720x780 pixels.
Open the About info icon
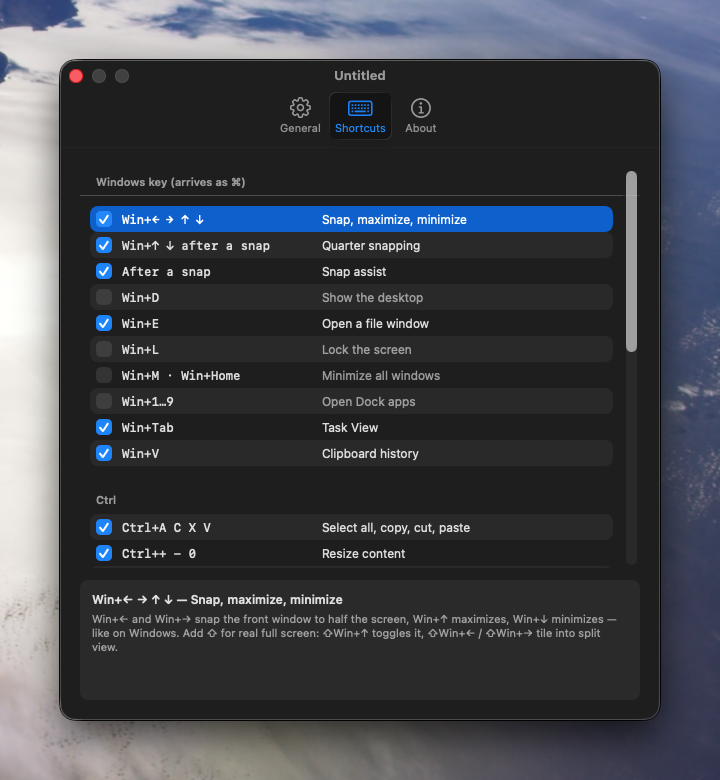[x=420, y=107]
